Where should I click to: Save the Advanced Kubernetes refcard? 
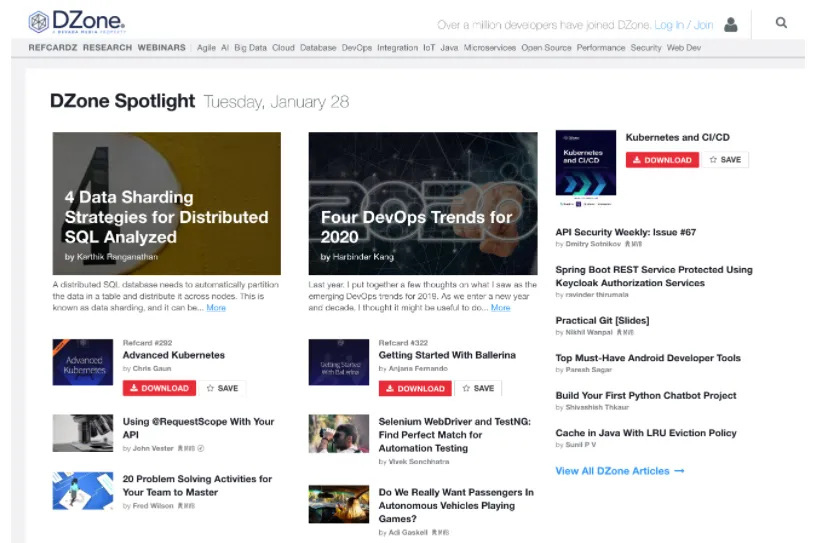[x=222, y=388]
